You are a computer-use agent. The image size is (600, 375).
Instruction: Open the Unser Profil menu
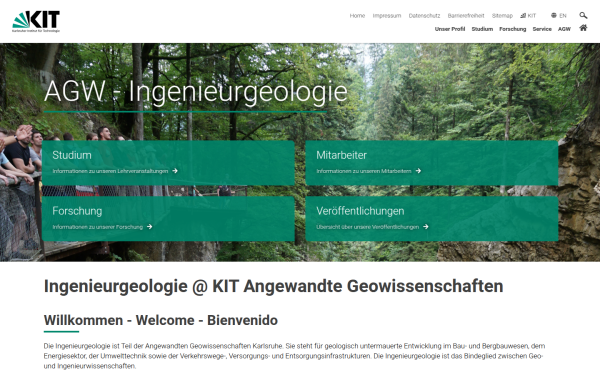tap(450, 29)
